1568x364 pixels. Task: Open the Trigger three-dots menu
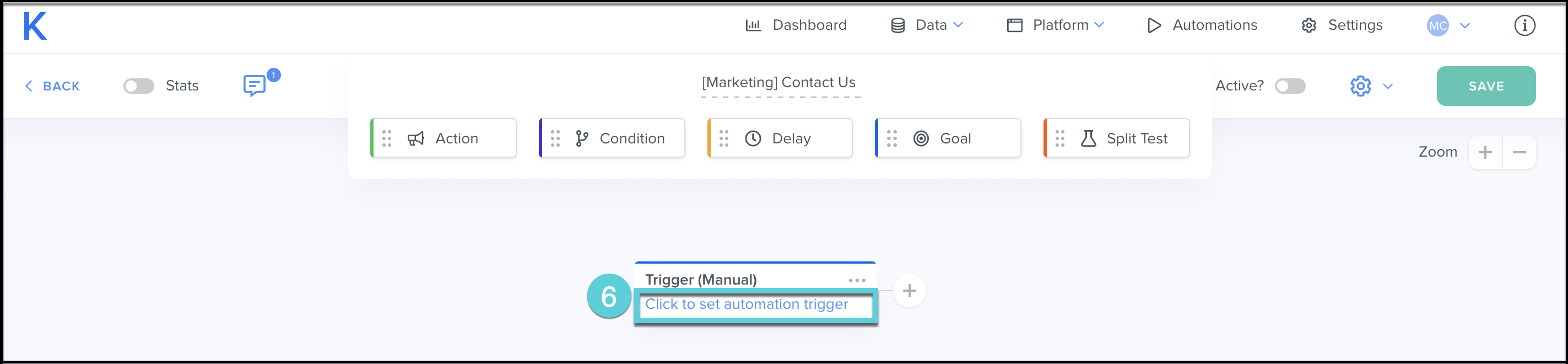click(856, 281)
